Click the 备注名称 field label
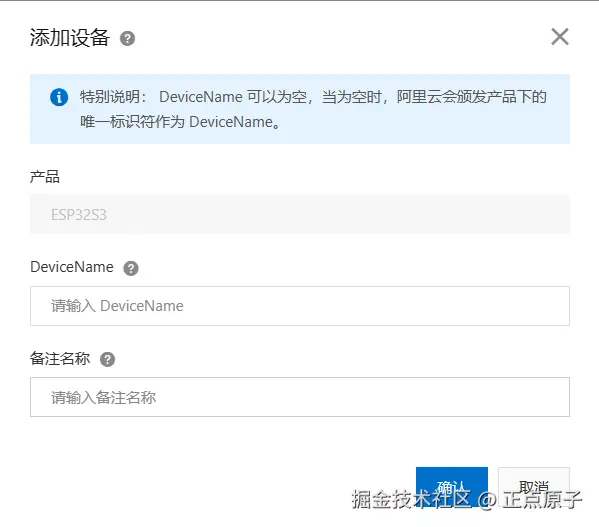599x527 pixels. 60,359
